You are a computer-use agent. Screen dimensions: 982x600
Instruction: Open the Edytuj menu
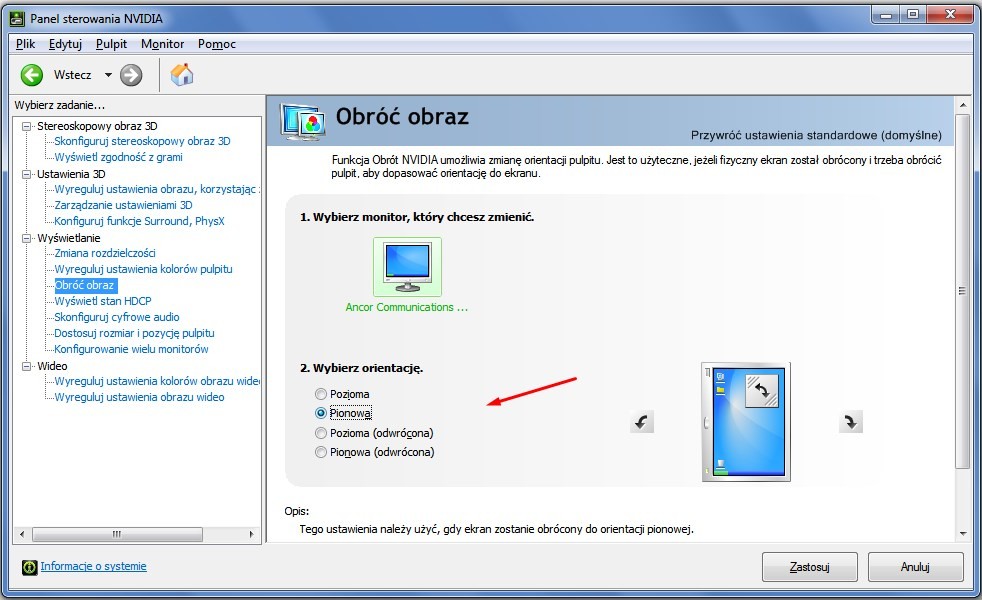(65, 44)
